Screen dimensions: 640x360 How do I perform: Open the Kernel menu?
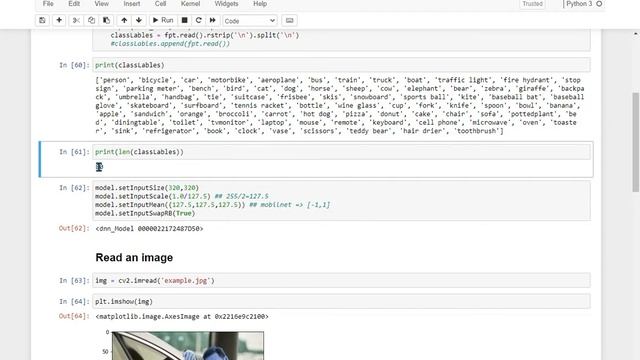point(190,4)
